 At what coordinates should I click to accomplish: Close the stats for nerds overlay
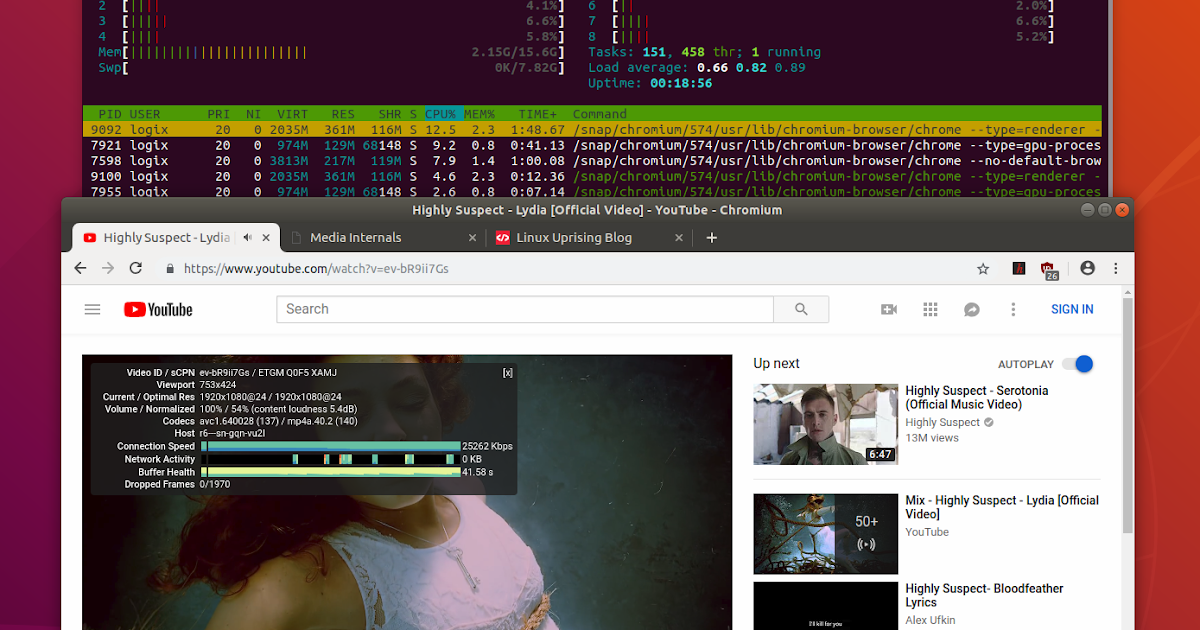(x=507, y=373)
